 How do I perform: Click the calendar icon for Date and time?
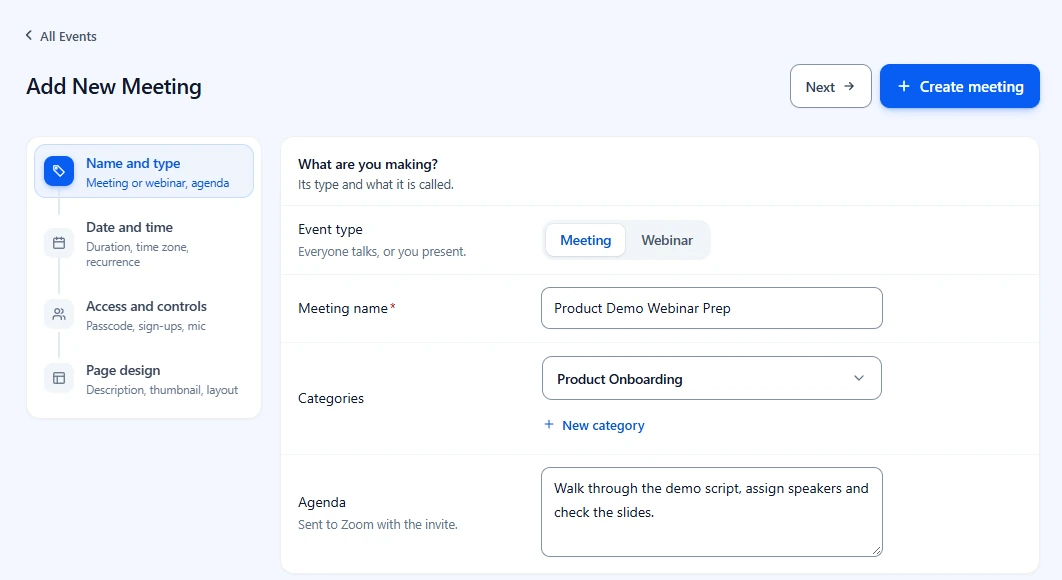coord(59,243)
